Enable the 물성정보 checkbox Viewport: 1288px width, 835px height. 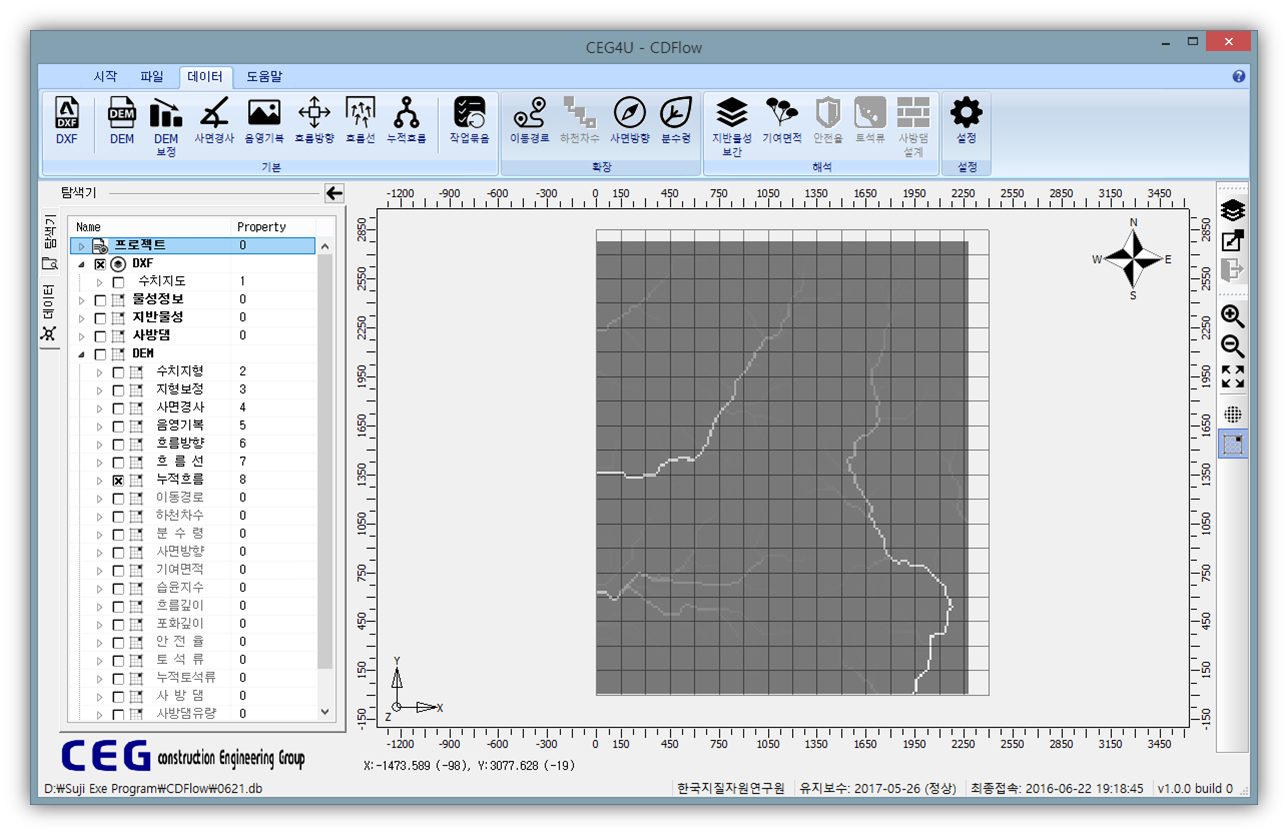pos(100,300)
